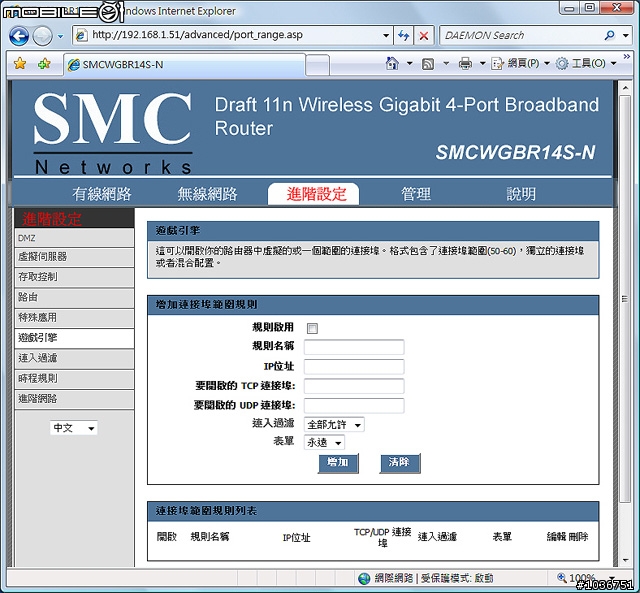
Task: Open search provider dropdown arrow
Action: click(626, 36)
